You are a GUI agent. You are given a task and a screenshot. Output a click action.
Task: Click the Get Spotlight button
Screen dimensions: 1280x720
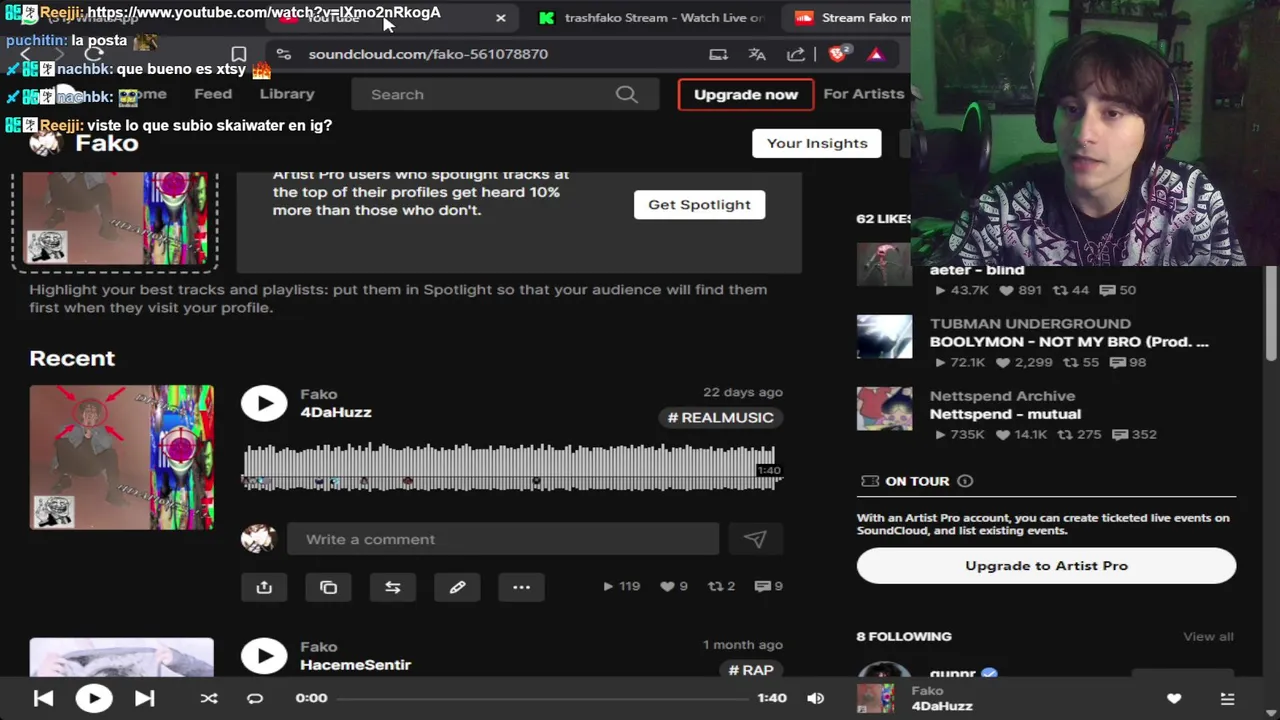pos(699,205)
